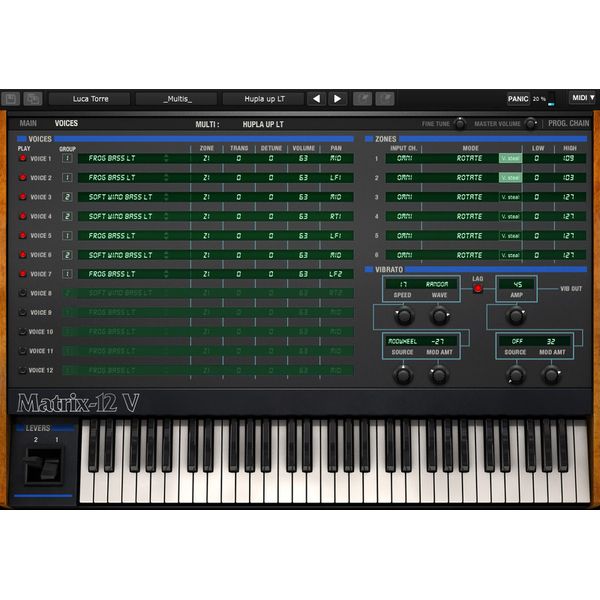The image size is (600, 600).
Task: Open Zone 3 Omni input channel selector
Action: pos(404,197)
